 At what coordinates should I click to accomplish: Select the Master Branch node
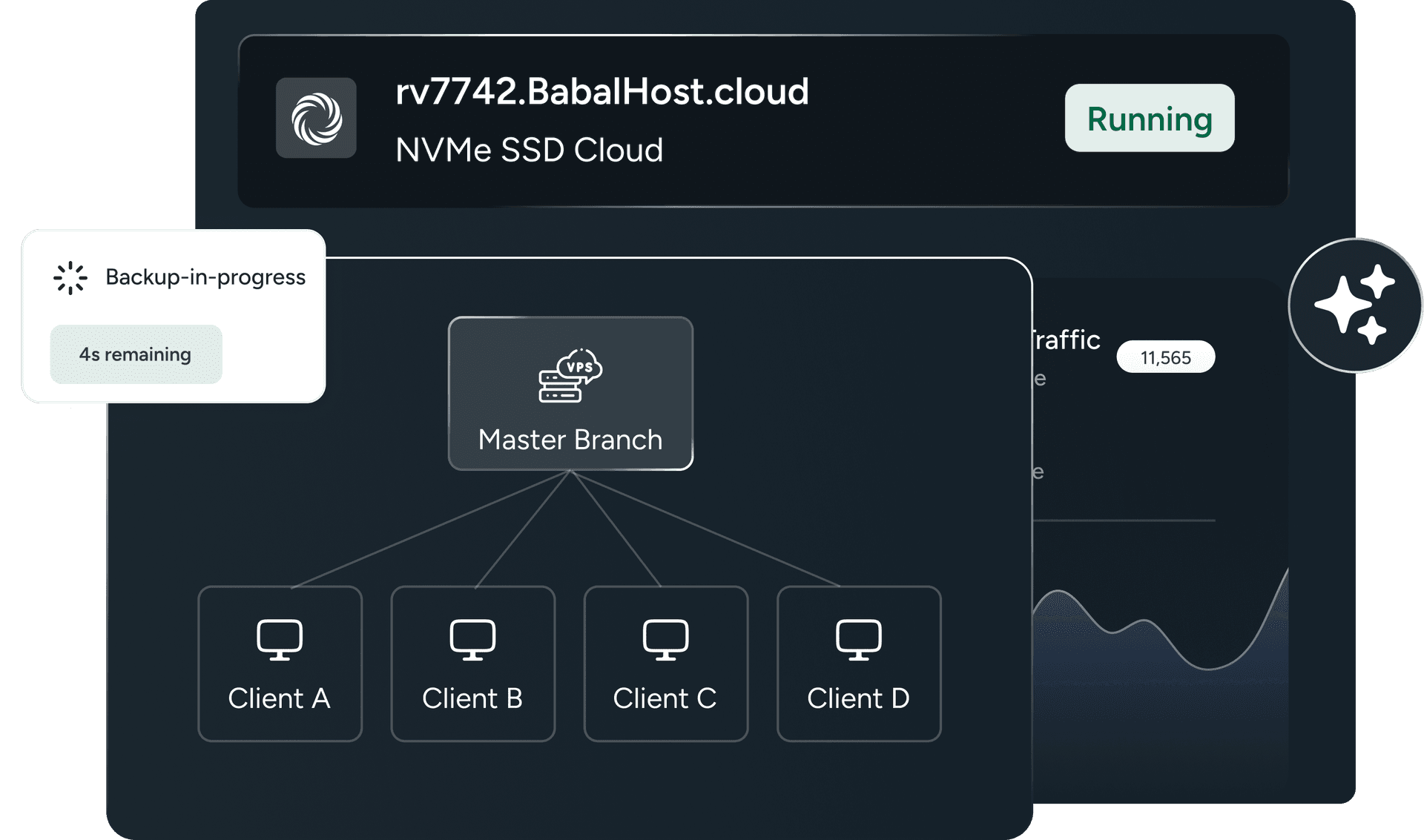pyautogui.click(x=570, y=393)
